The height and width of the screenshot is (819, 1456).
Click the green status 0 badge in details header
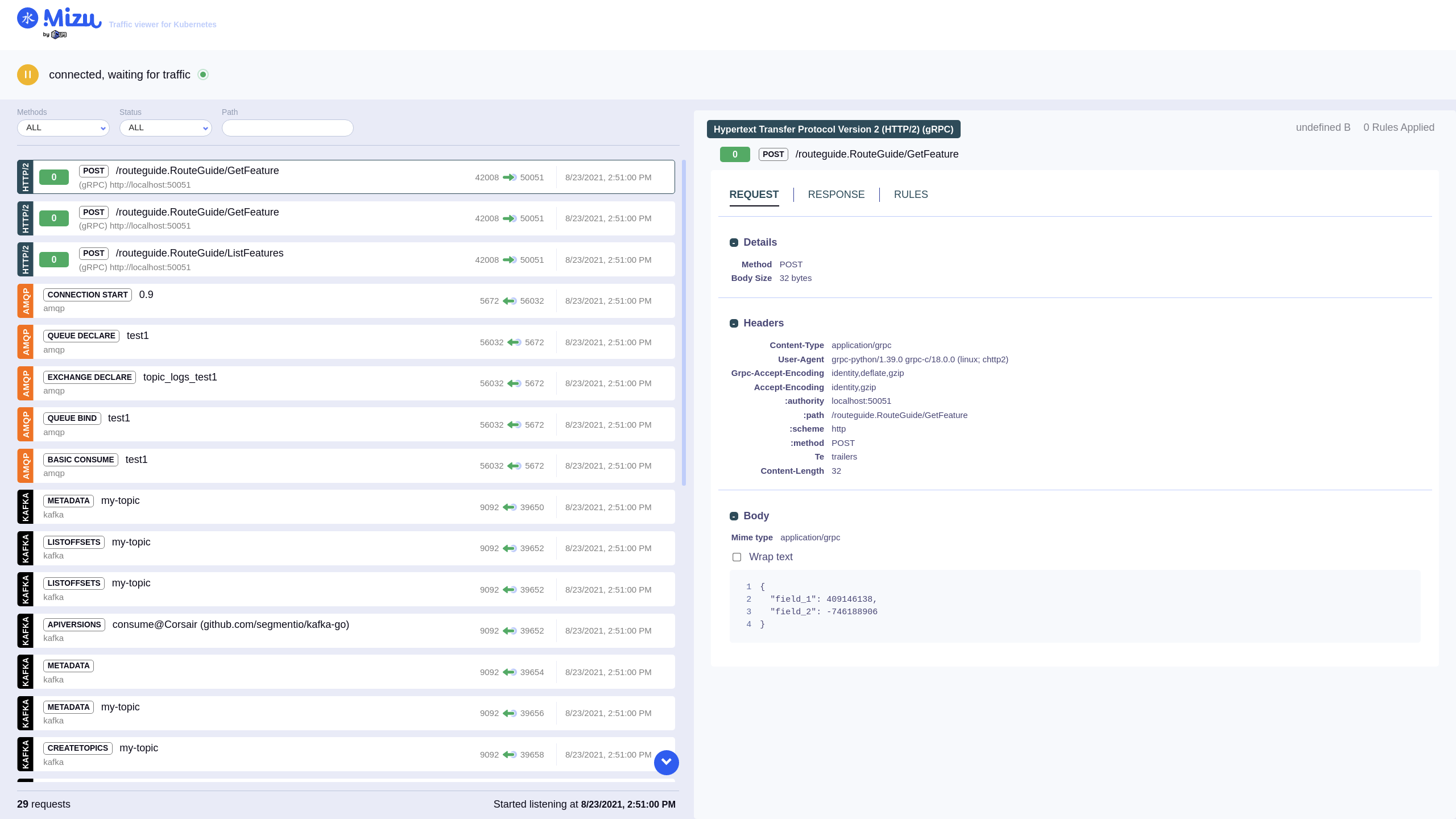click(734, 154)
